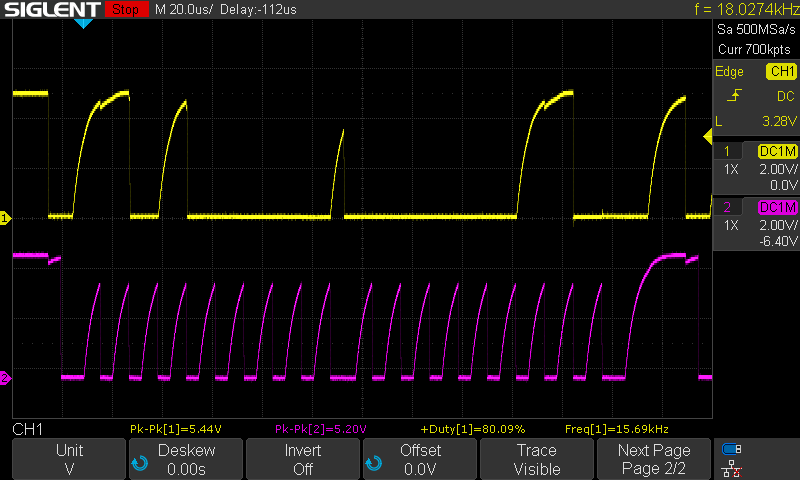Click the Offset rotary knob icon
Screen dimensions: 800x480
[x=373, y=463]
